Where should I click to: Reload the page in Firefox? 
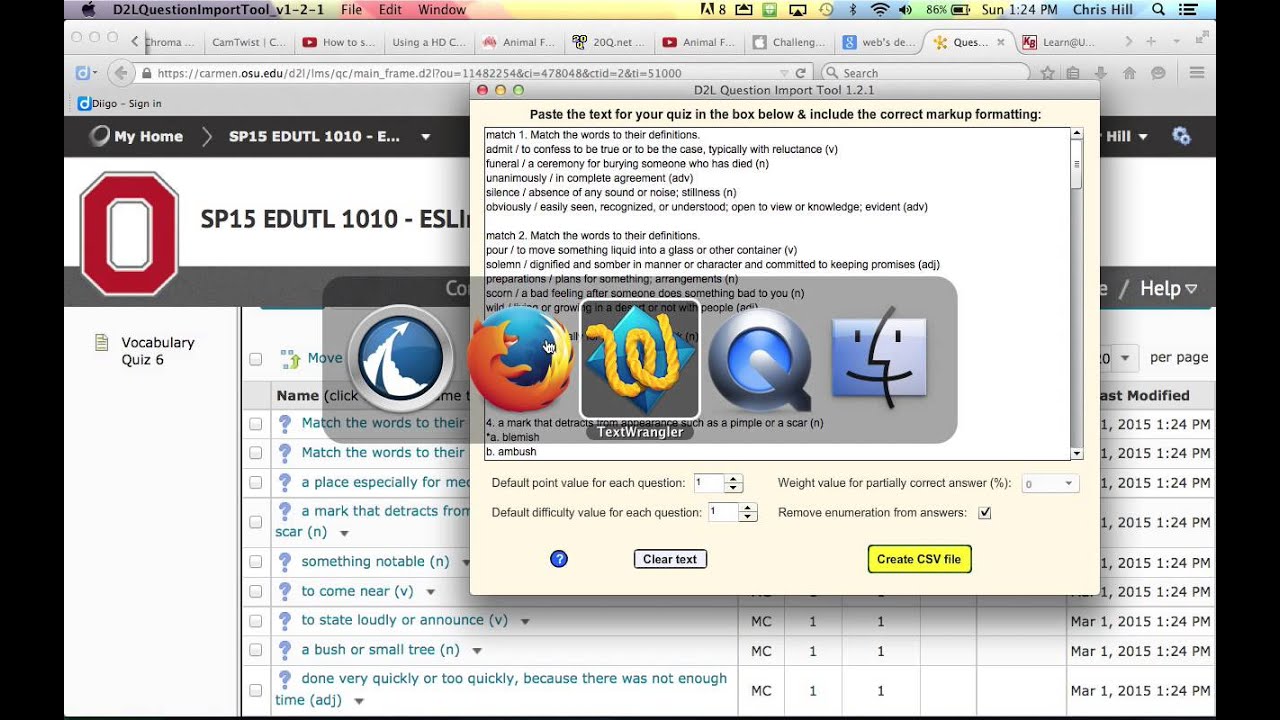[800, 73]
